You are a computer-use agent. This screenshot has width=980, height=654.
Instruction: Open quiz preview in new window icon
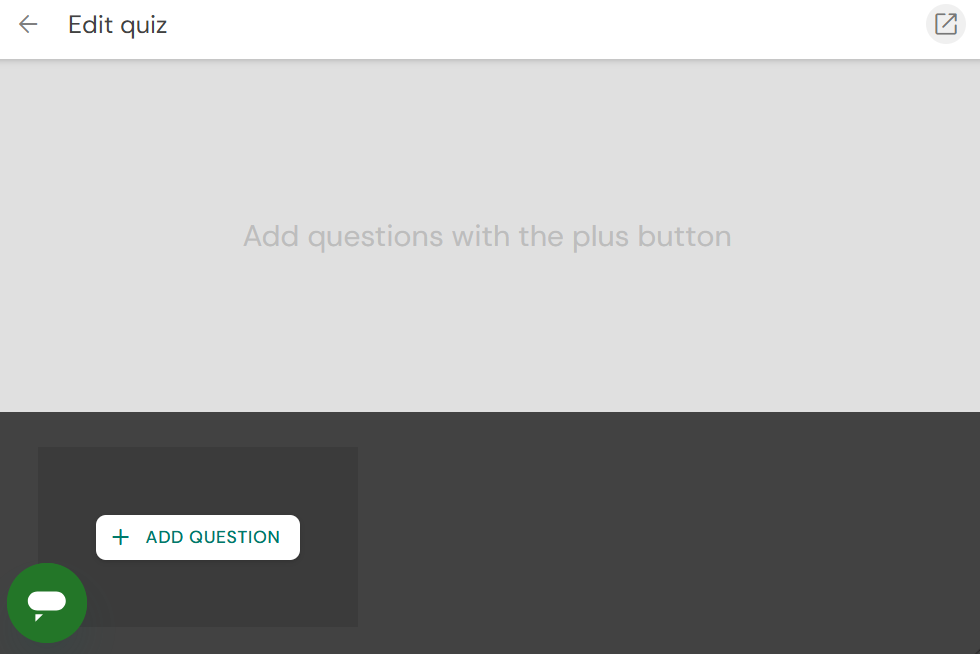pyautogui.click(x=945, y=25)
